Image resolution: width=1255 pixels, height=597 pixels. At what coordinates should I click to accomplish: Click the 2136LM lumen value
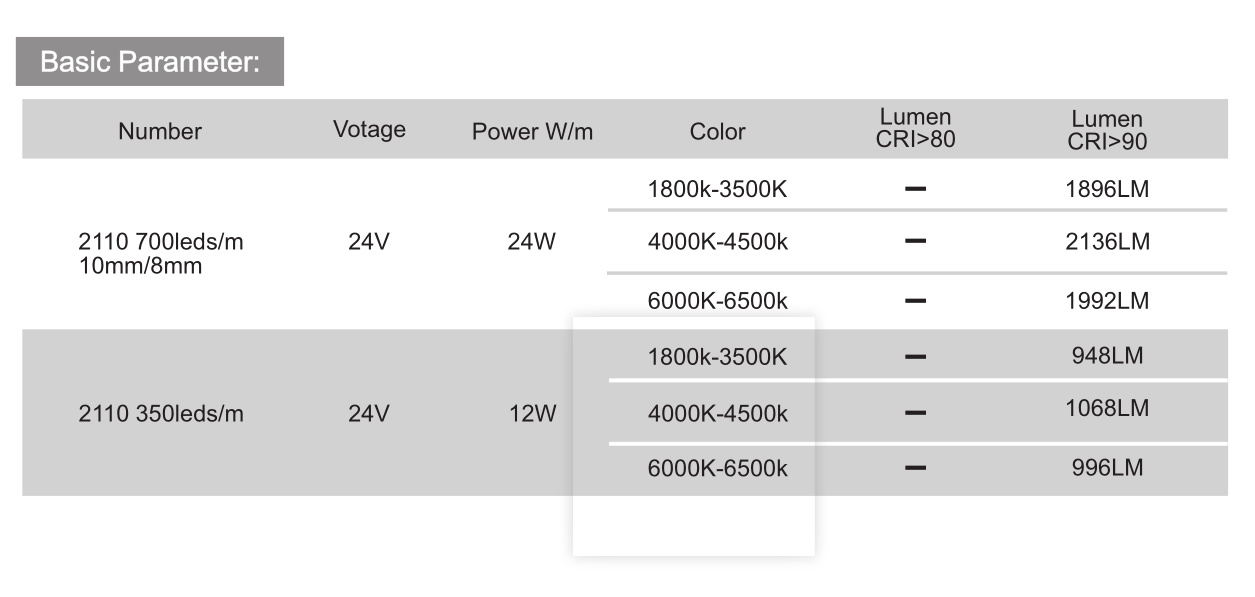(x=1107, y=242)
